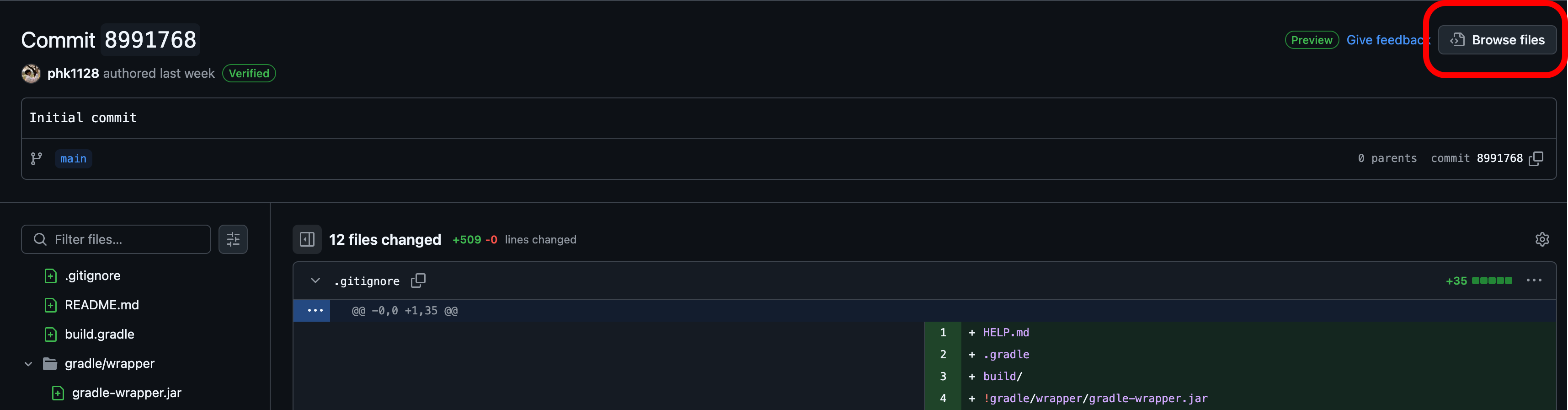
Task: Select README.md in the file tree
Action: (101, 305)
